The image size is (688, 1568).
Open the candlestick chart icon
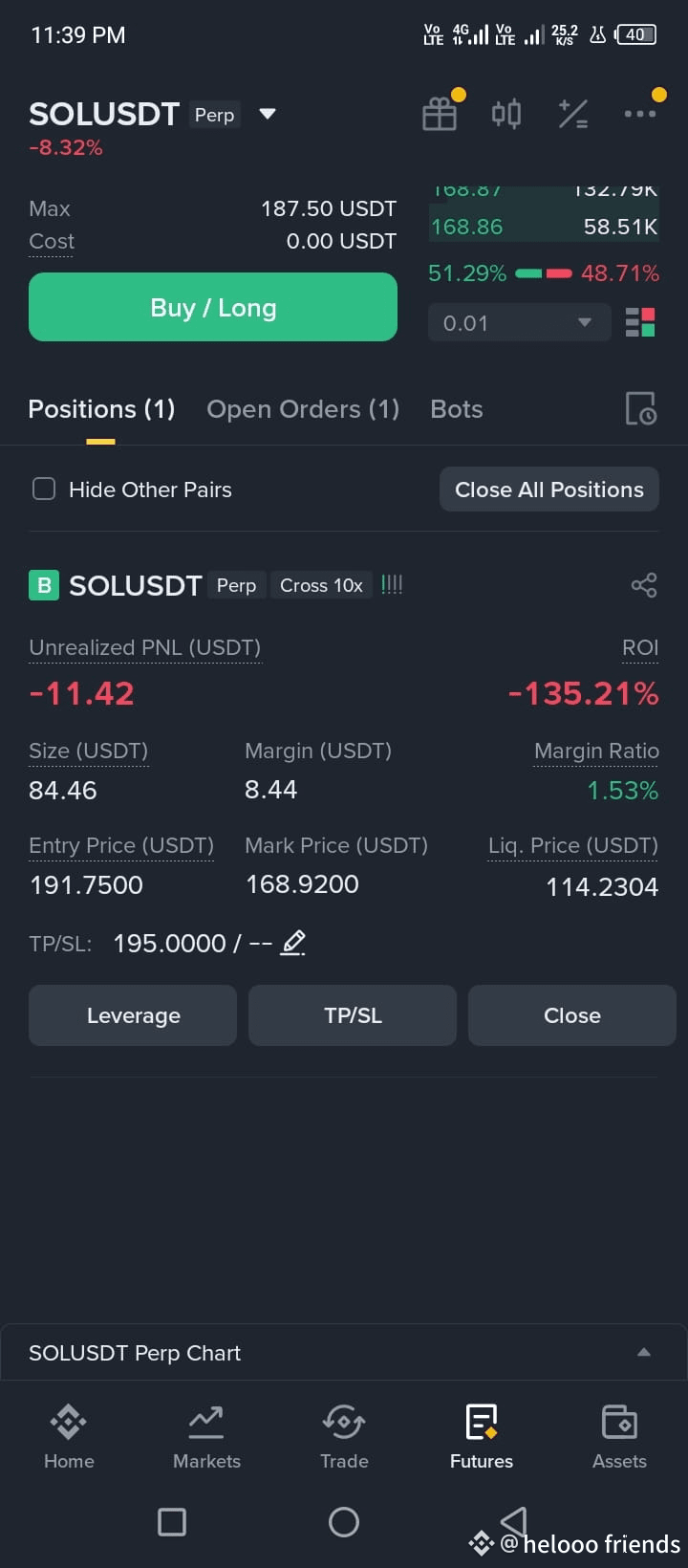pos(506,114)
